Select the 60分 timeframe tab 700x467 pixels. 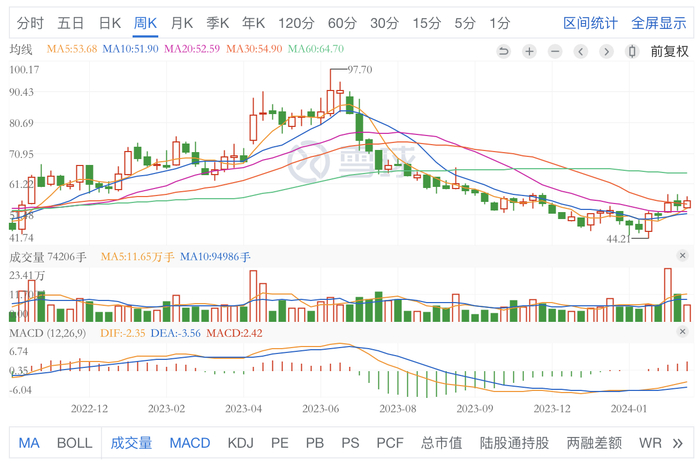pos(342,22)
